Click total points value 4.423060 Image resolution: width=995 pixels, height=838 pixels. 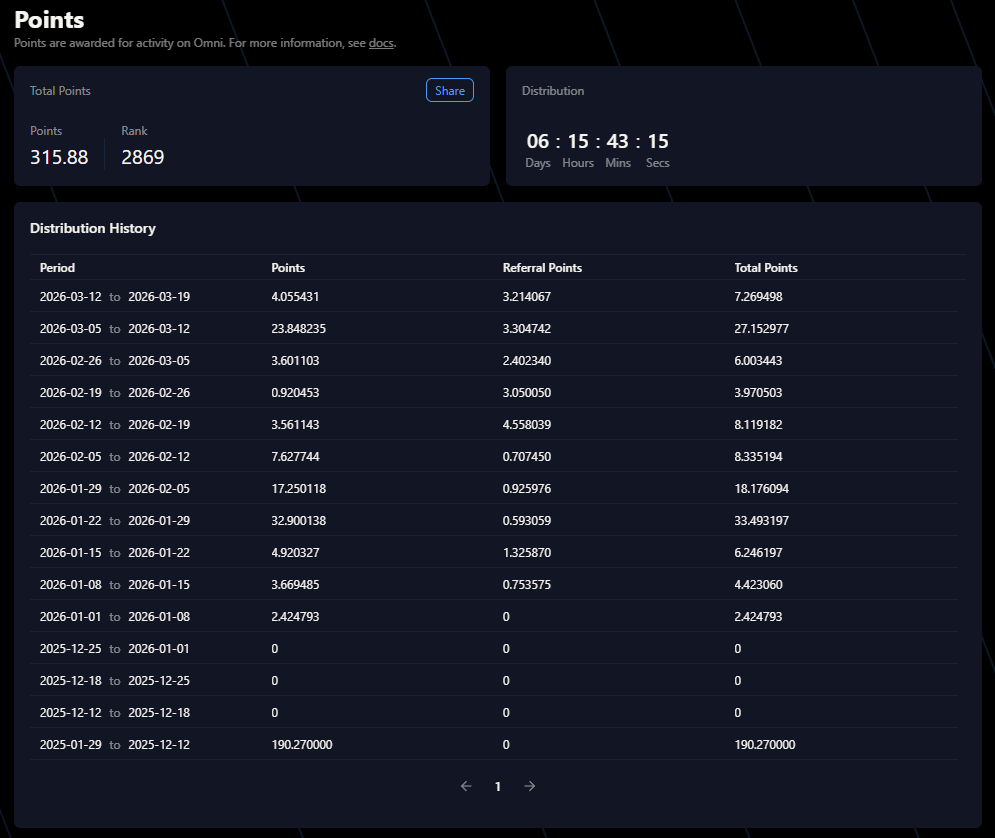click(758, 584)
